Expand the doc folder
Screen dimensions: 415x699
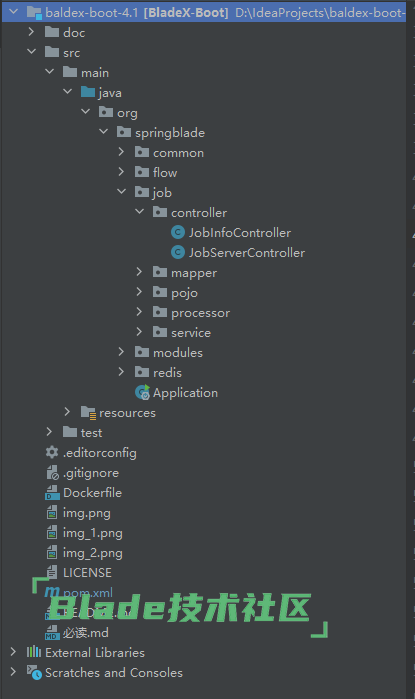(x=31, y=32)
